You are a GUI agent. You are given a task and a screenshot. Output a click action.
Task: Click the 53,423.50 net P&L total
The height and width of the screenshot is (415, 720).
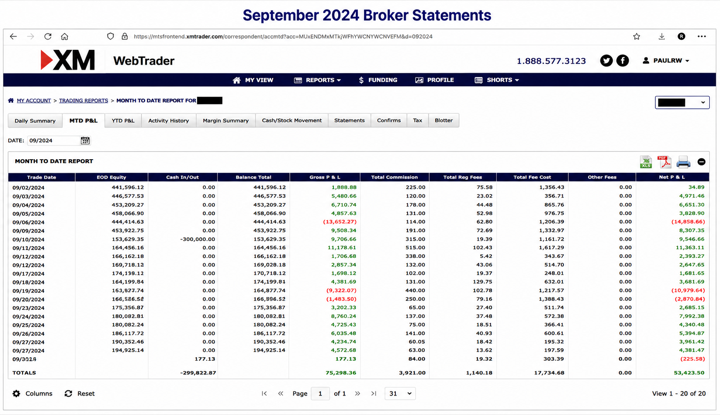689,373
